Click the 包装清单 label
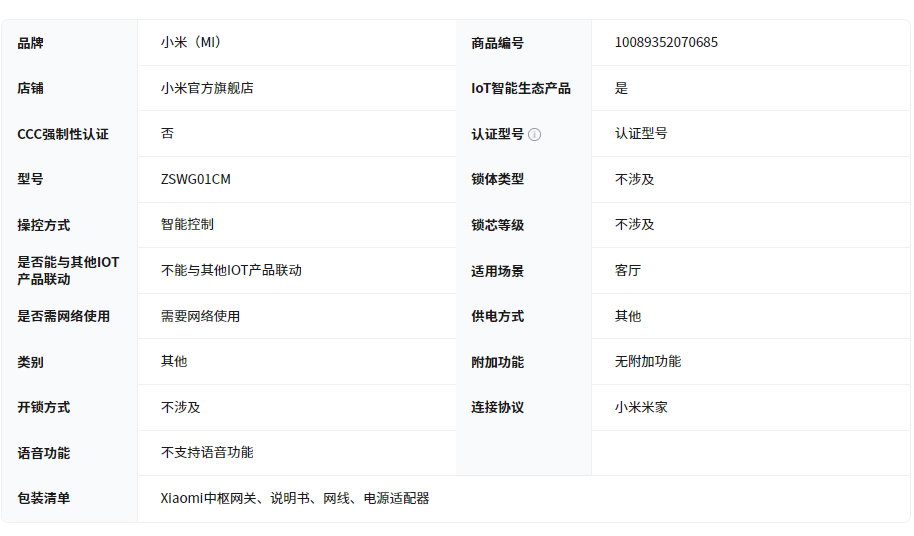Viewport: 914px width, 536px height. (x=44, y=499)
